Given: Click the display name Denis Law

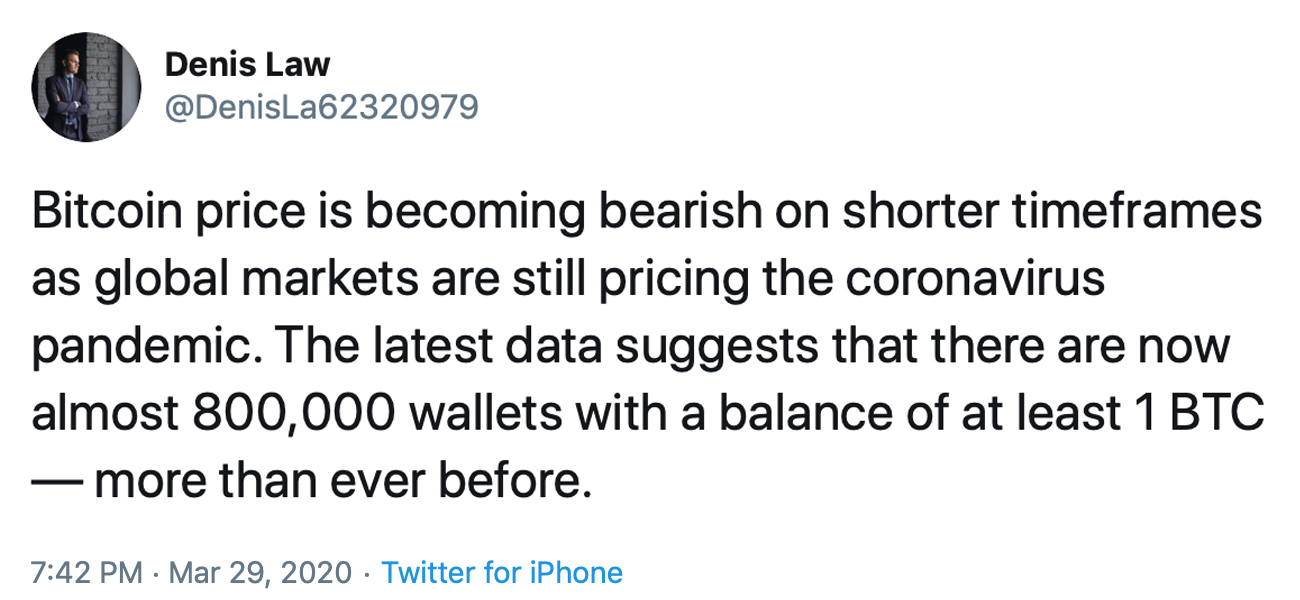Looking at the screenshot, I should pyautogui.click(x=247, y=65).
